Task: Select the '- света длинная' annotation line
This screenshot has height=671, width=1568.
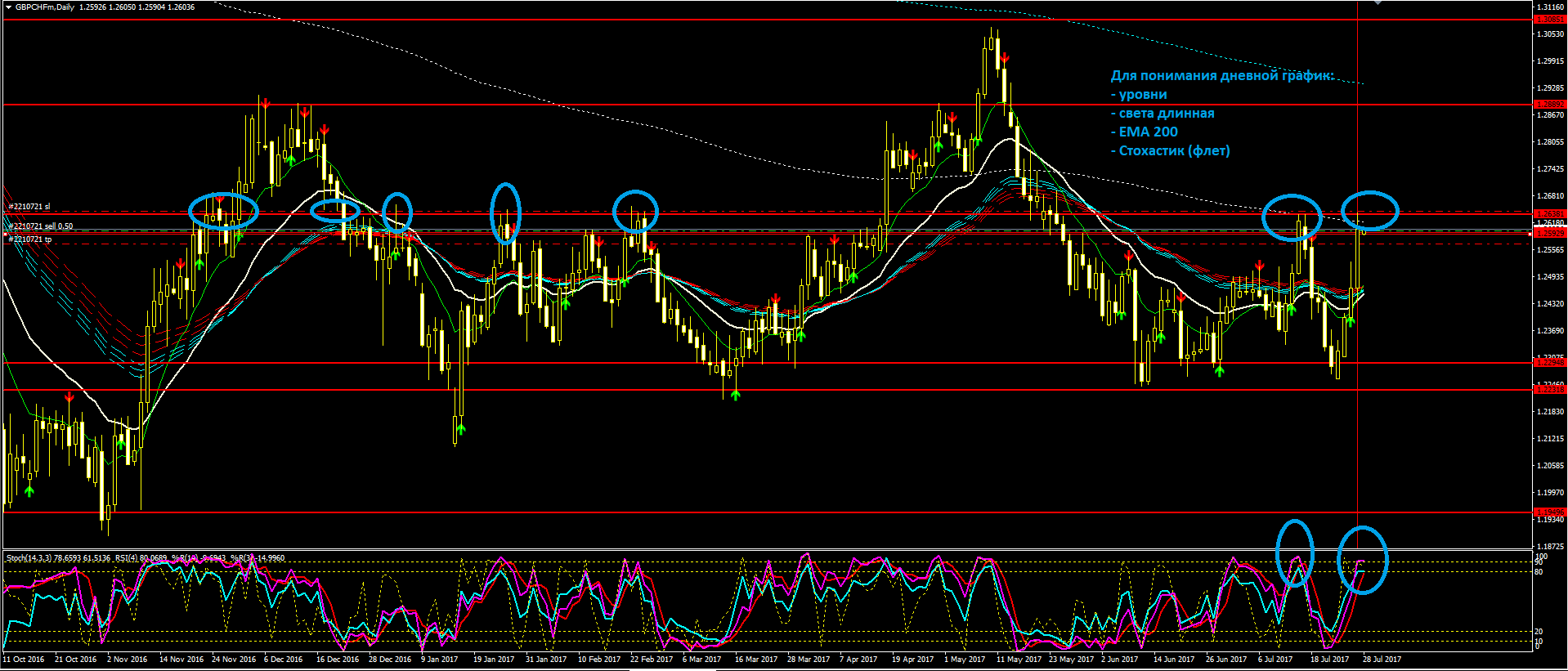Action: point(1163,113)
